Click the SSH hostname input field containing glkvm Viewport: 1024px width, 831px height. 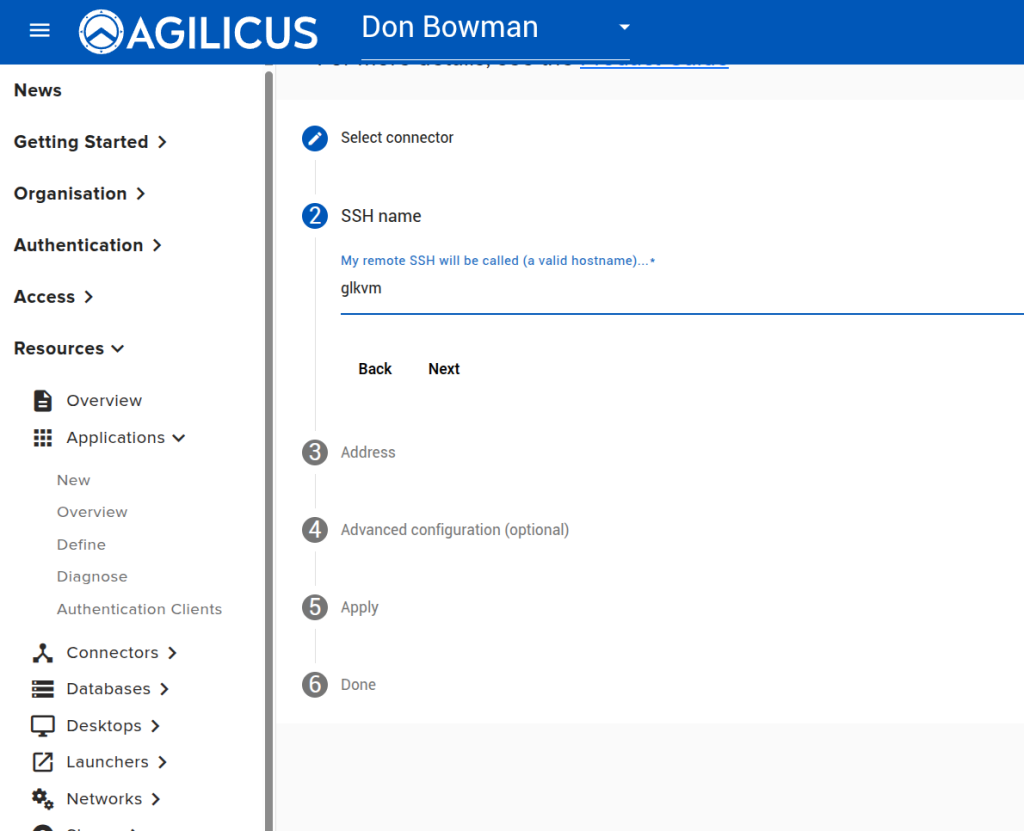(x=680, y=289)
